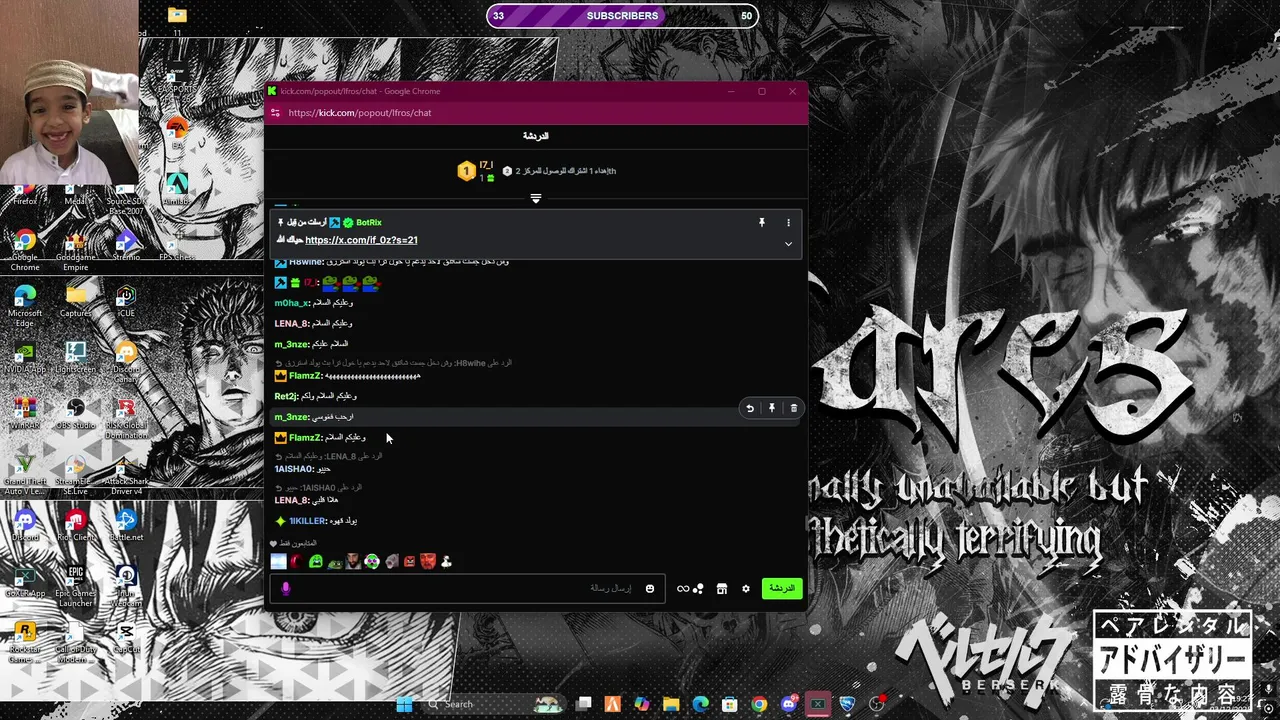Click username 1AISHA0 in chat

pos(294,469)
